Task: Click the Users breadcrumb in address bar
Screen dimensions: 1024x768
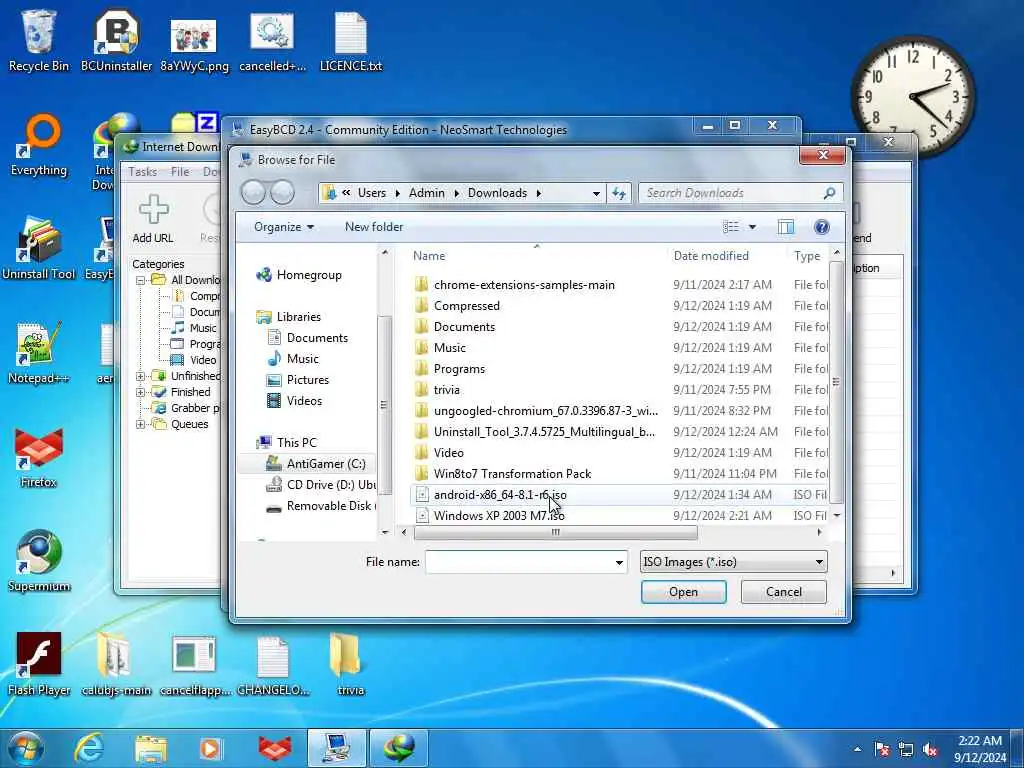Action: click(x=372, y=193)
